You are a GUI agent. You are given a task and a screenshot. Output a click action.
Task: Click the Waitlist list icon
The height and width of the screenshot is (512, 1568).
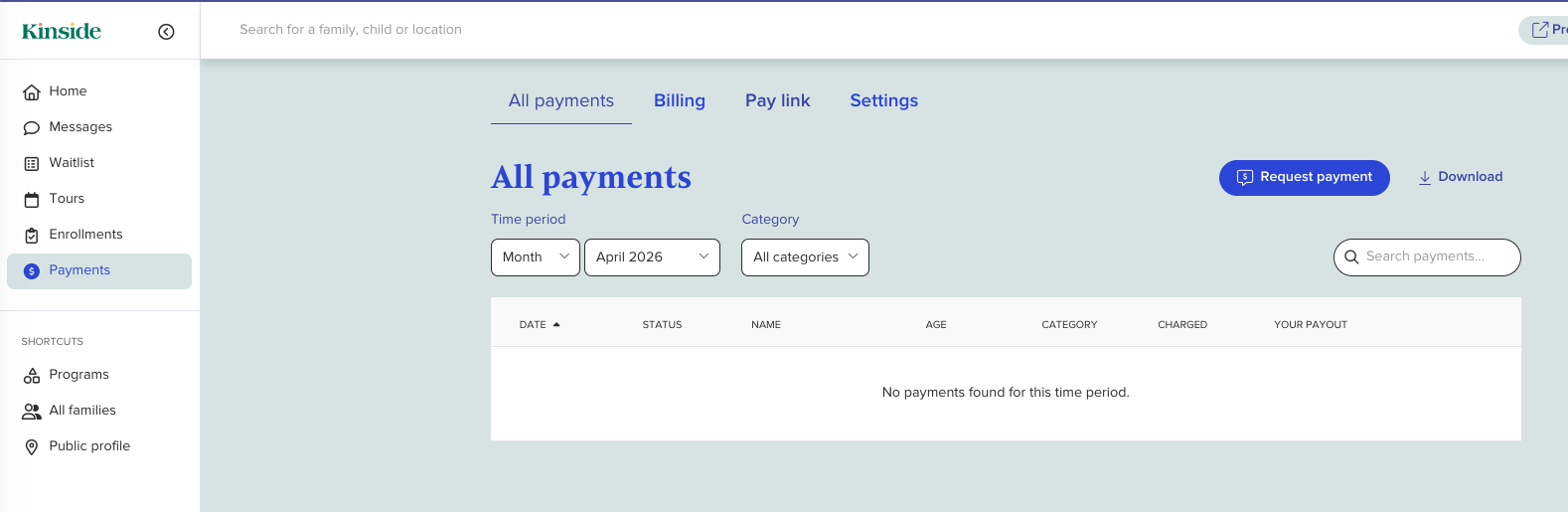coord(32,163)
